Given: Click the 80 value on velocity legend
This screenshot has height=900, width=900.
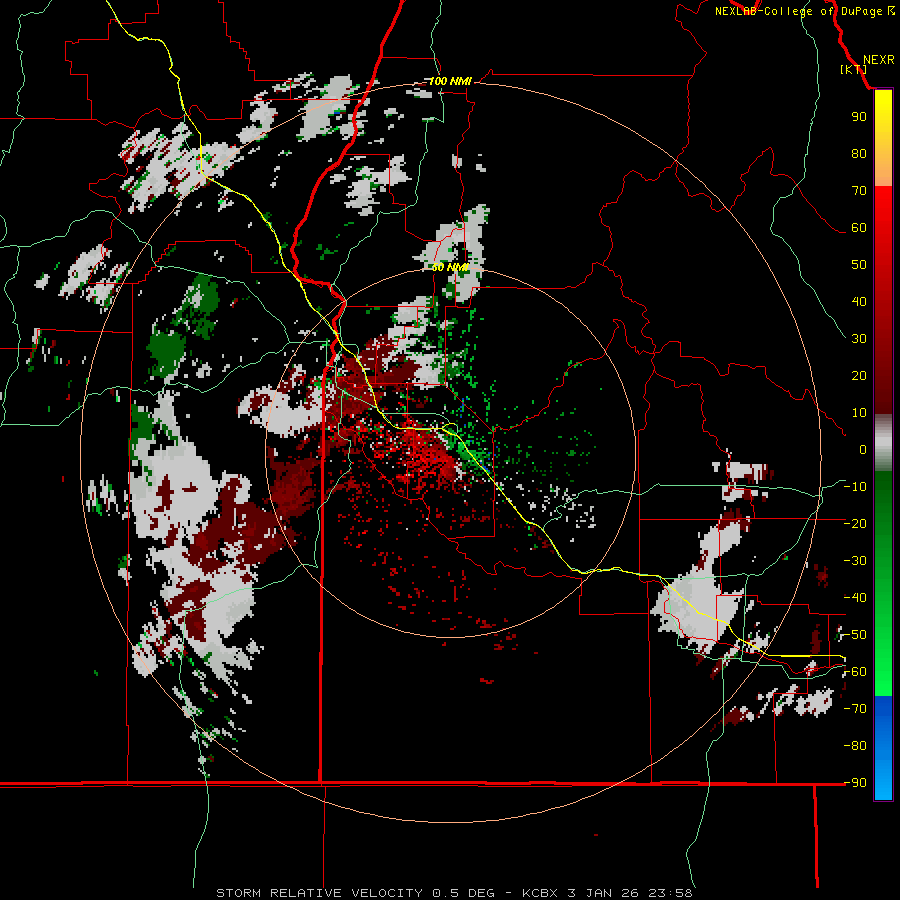Looking at the screenshot, I should click(x=859, y=154).
